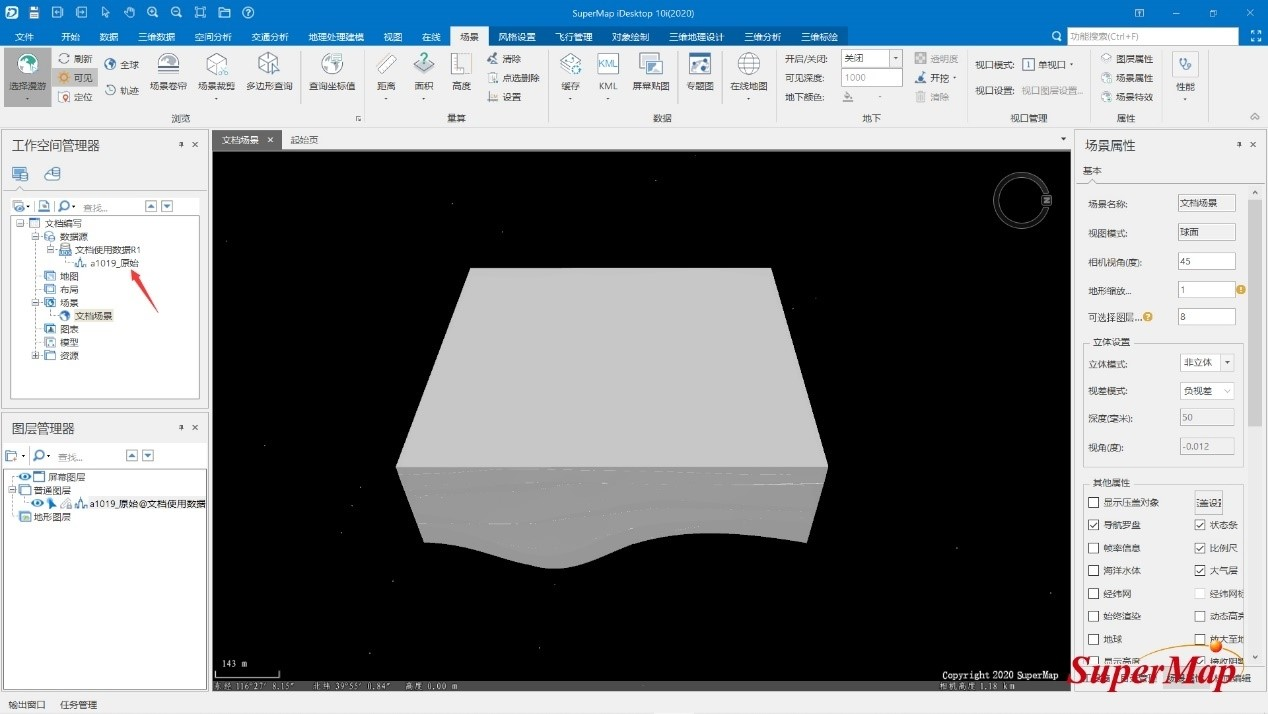Screen dimensions: 1268x714
Task: Click the 全球 full globe view icon
Action: 122,64
